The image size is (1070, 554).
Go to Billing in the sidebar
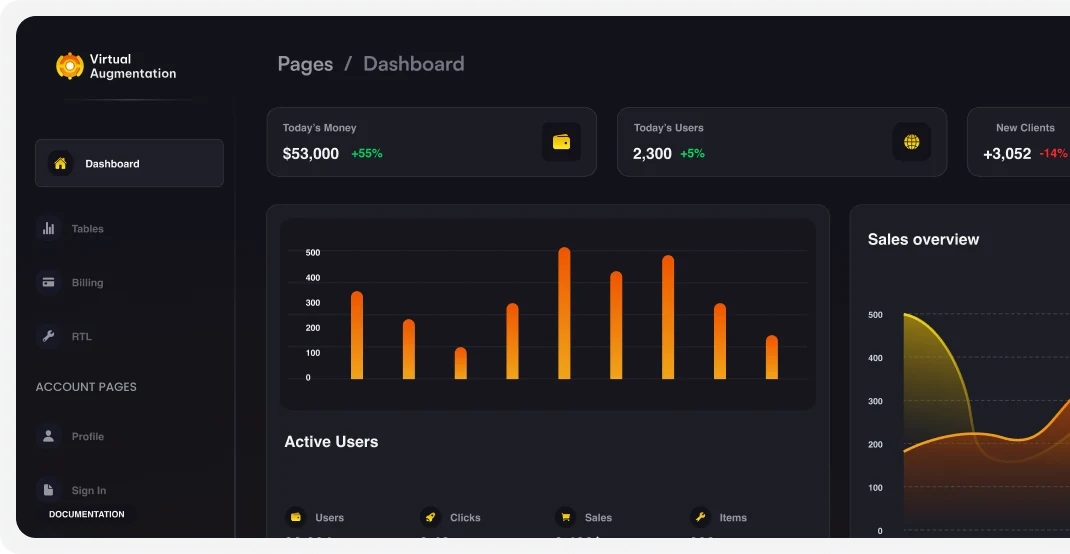point(87,282)
